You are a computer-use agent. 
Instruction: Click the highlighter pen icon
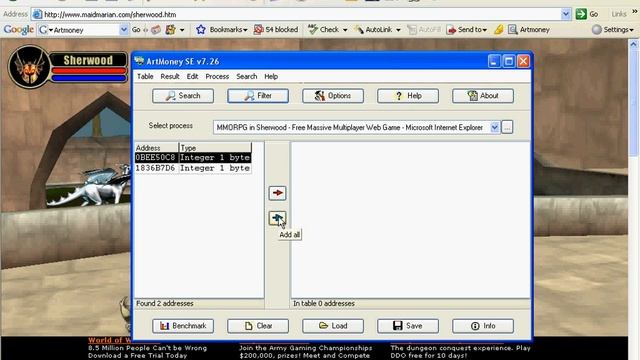tap(498, 30)
